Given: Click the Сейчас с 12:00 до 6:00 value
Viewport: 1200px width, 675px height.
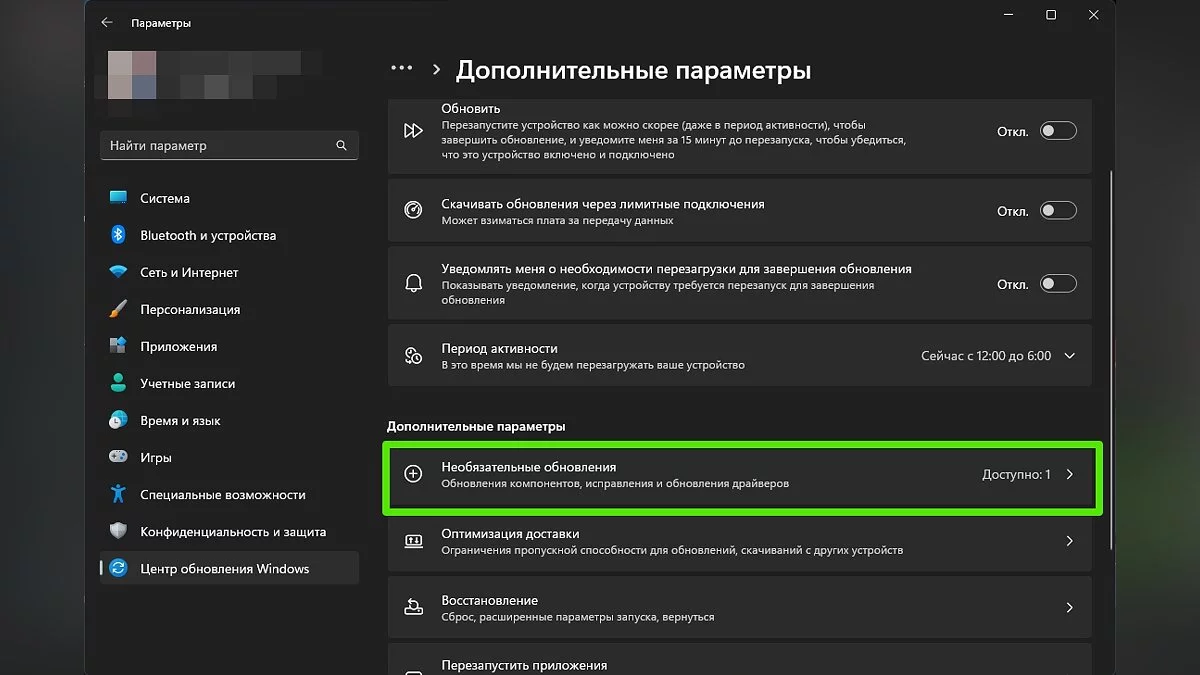Looking at the screenshot, I should (x=986, y=356).
